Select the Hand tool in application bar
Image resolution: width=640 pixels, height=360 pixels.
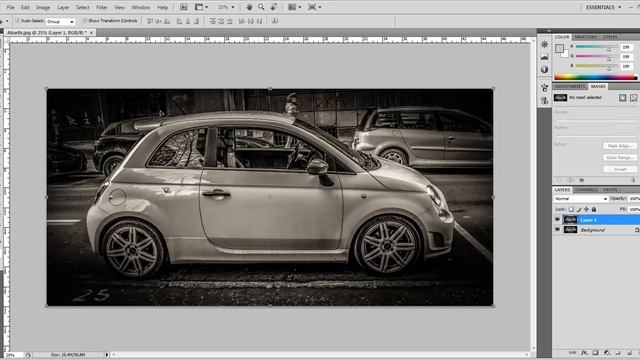pyautogui.click(x=249, y=7)
